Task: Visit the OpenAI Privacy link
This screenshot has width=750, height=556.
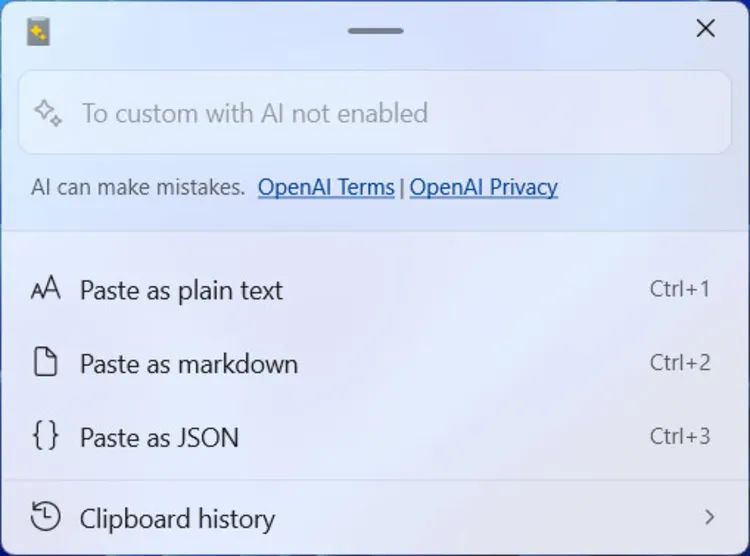Action: click(x=484, y=187)
